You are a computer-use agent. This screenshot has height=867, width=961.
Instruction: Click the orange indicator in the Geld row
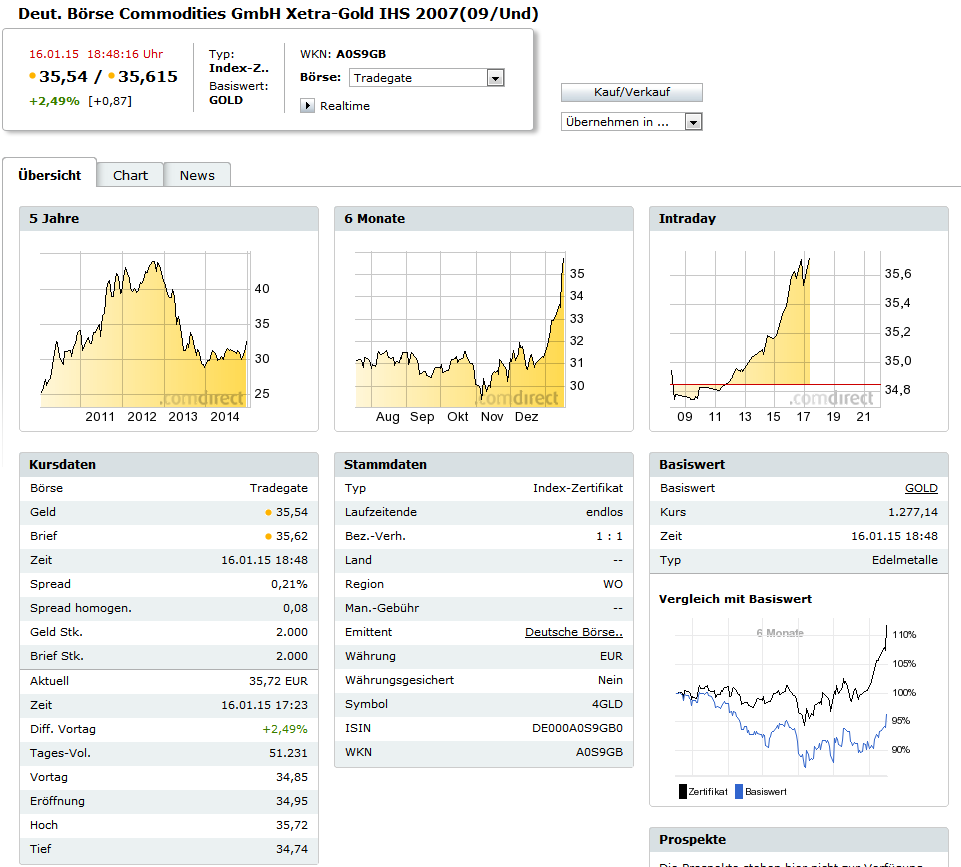tap(268, 513)
